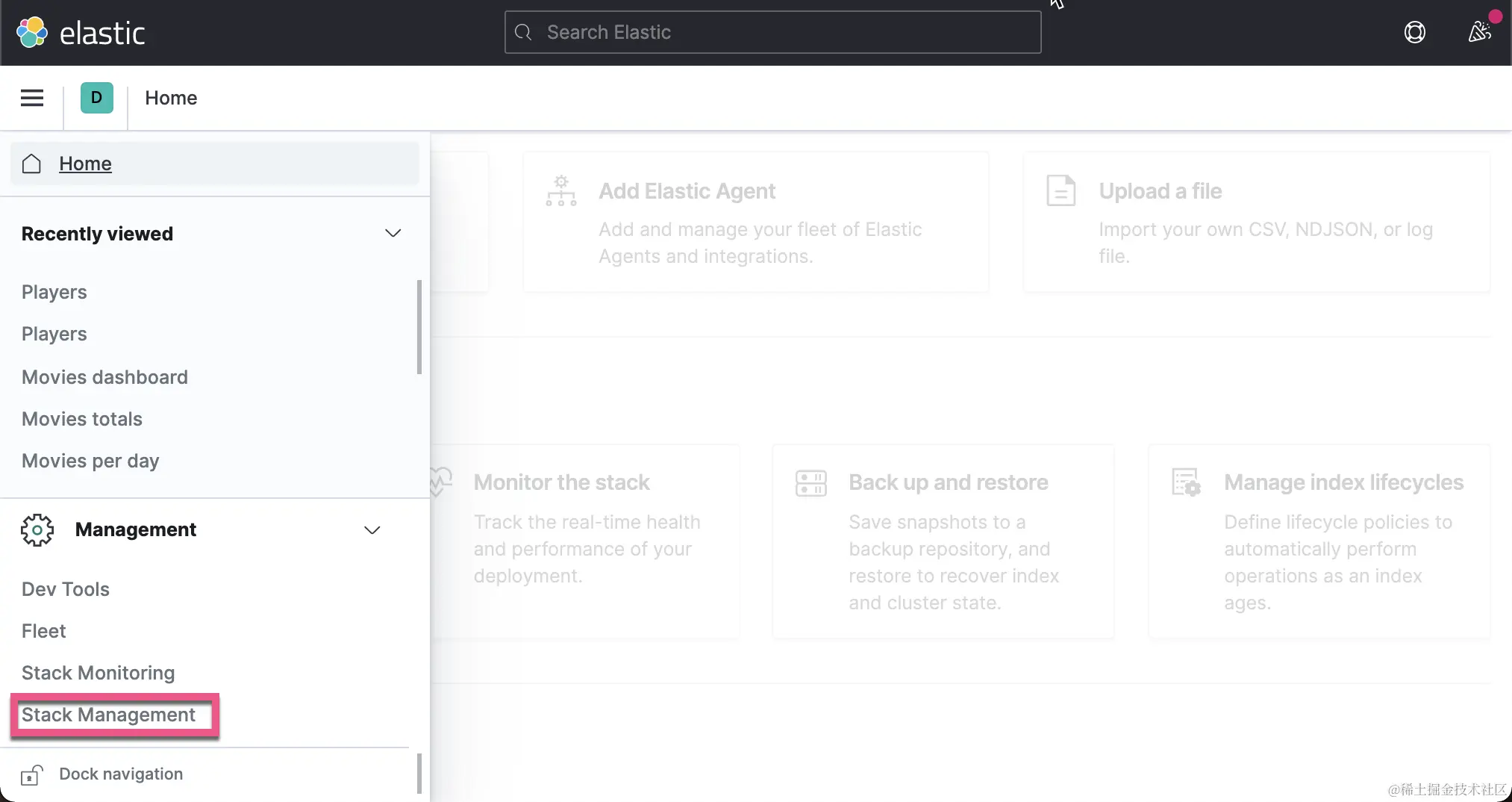The width and height of the screenshot is (1512, 802).
Task: Click the Management heading
Action: 136,529
